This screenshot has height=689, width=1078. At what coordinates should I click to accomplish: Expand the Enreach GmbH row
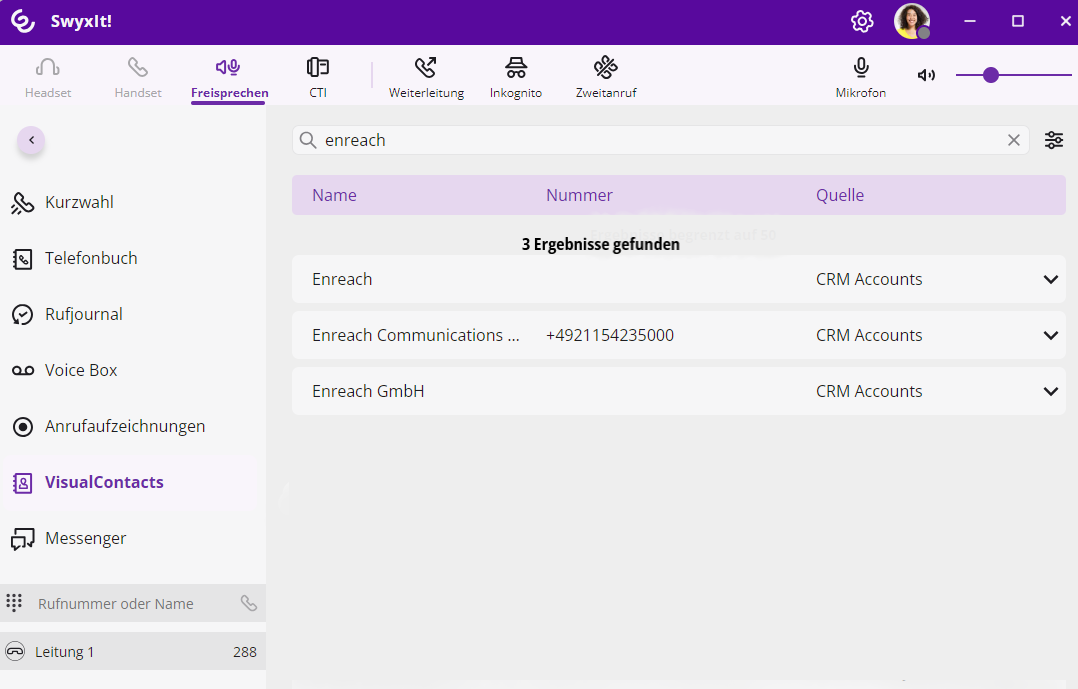pyautogui.click(x=1050, y=391)
